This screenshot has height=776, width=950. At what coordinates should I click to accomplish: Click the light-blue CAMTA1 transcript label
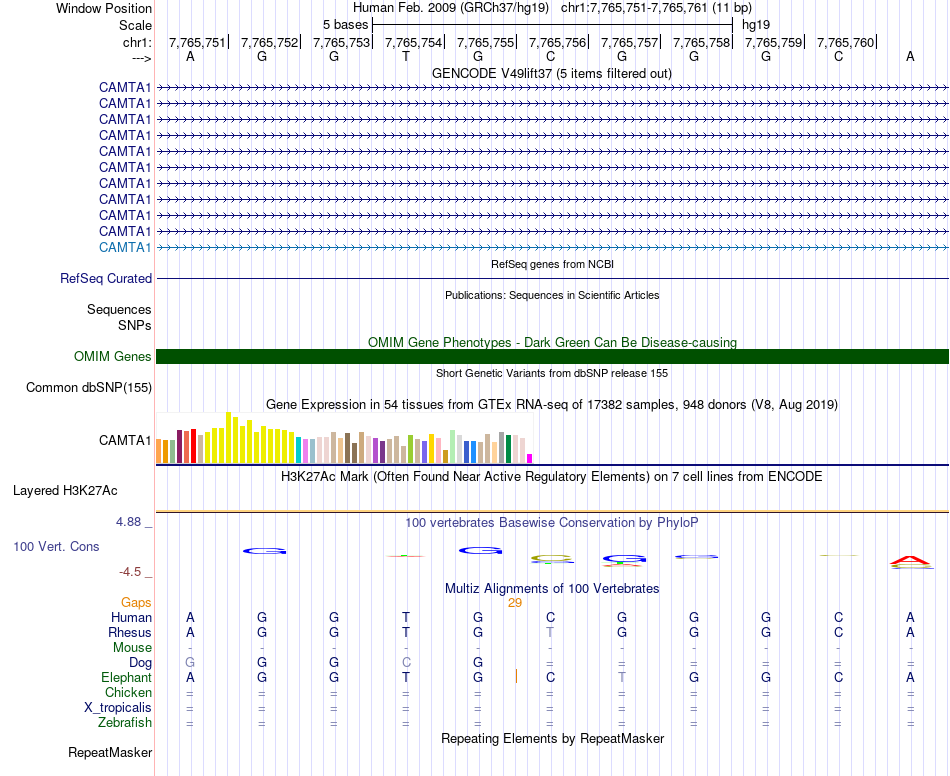click(125, 247)
